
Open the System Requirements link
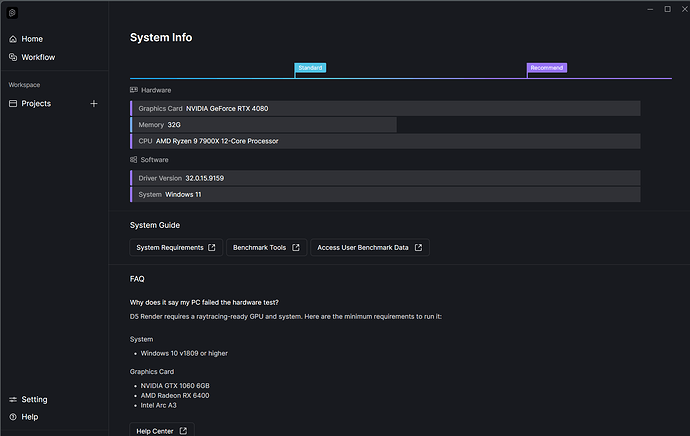click(176, 247)
